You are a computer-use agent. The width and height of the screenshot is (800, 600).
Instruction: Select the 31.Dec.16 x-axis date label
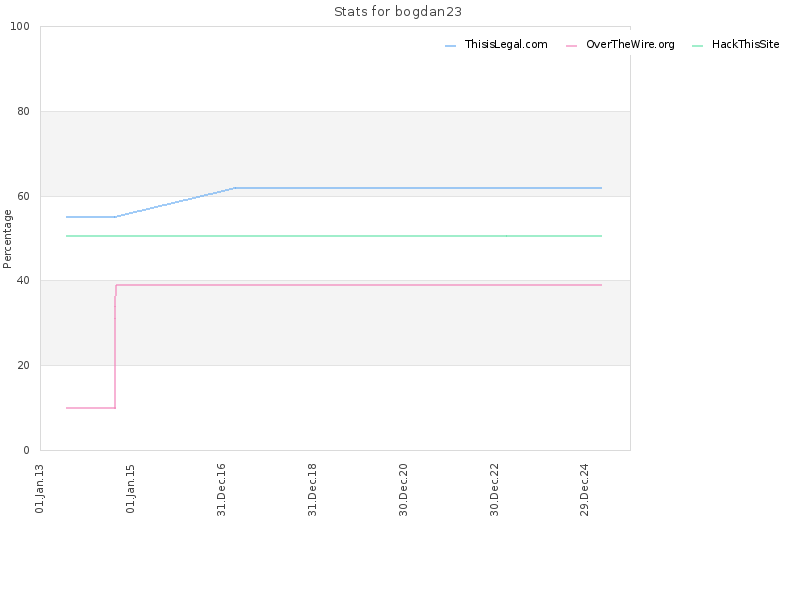click(x=221, y=490)
